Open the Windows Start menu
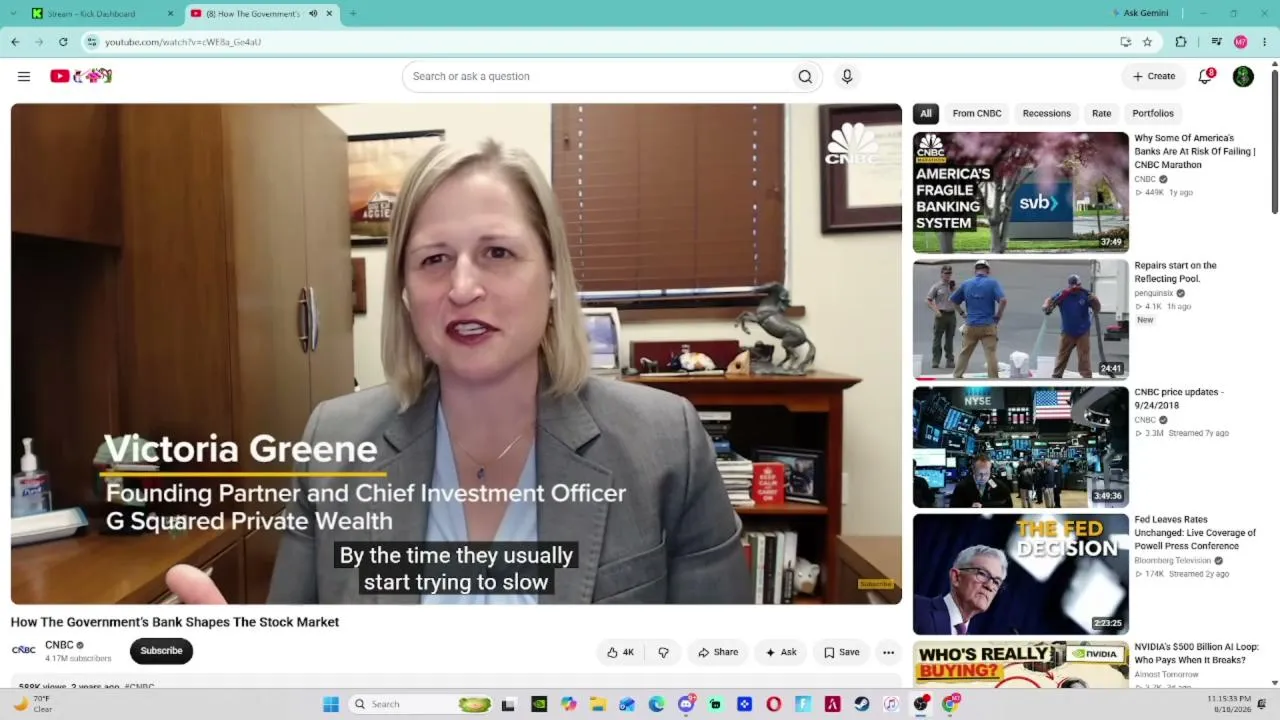This screenshot has width=1280, height=720. [331, 704]
